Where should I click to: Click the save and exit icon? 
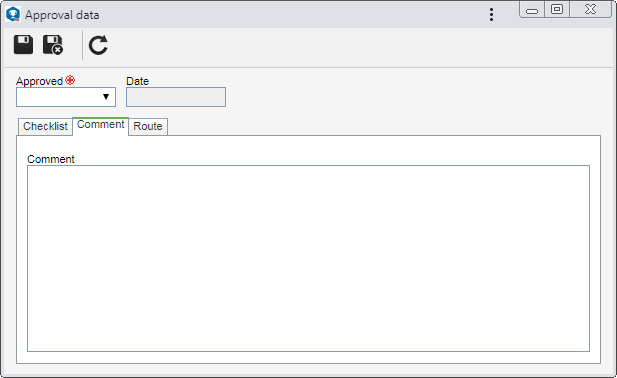point(53,45)
